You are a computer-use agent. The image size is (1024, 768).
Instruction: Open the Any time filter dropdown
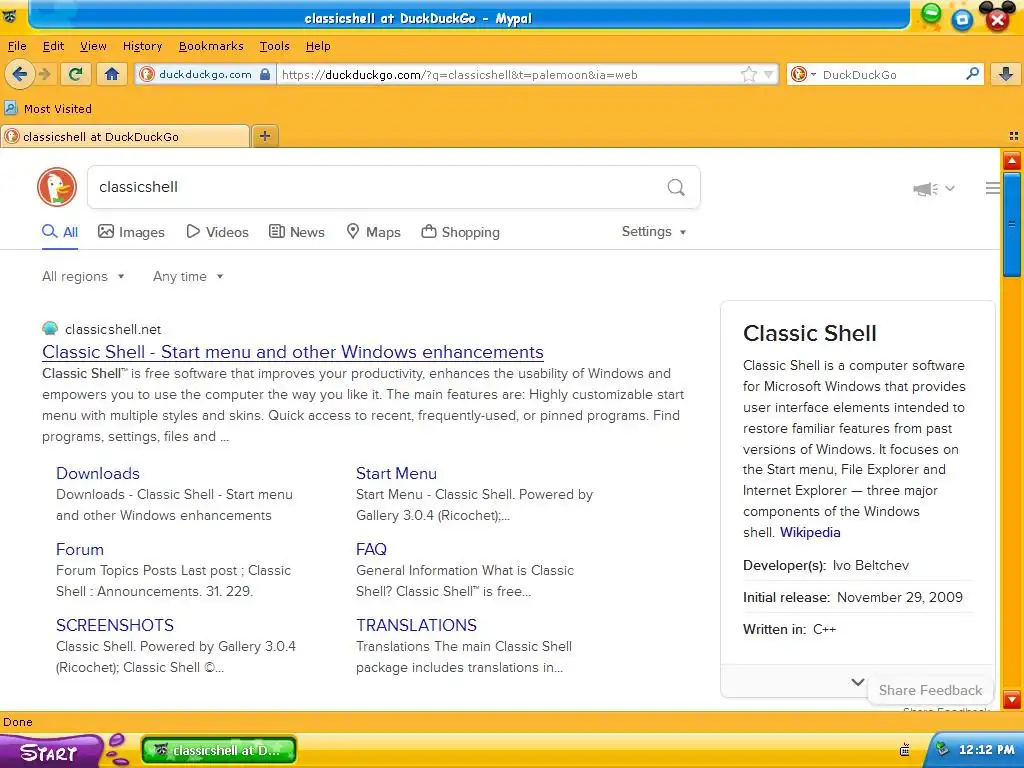188,276
